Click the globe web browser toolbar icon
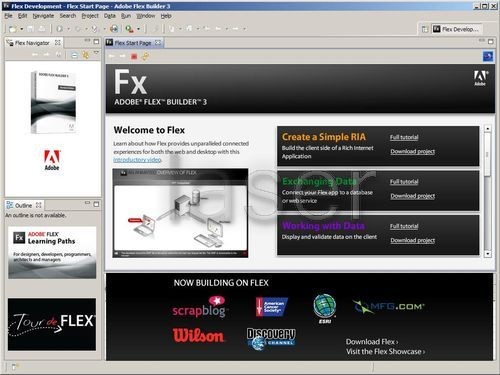The width and height of the screenshot is (500, 375). coord(114,29)
